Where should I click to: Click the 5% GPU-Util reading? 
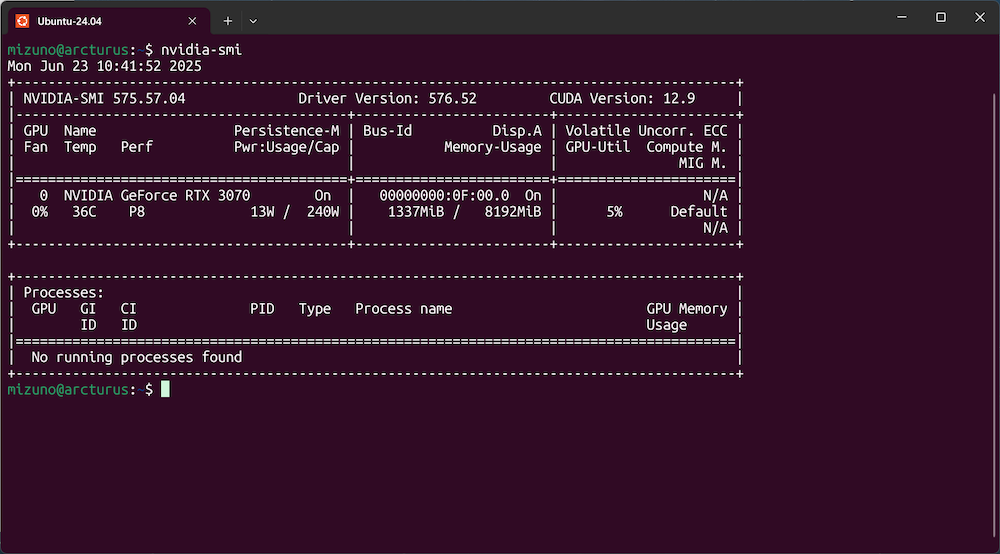pyautogui.click(x=613, y=212)
